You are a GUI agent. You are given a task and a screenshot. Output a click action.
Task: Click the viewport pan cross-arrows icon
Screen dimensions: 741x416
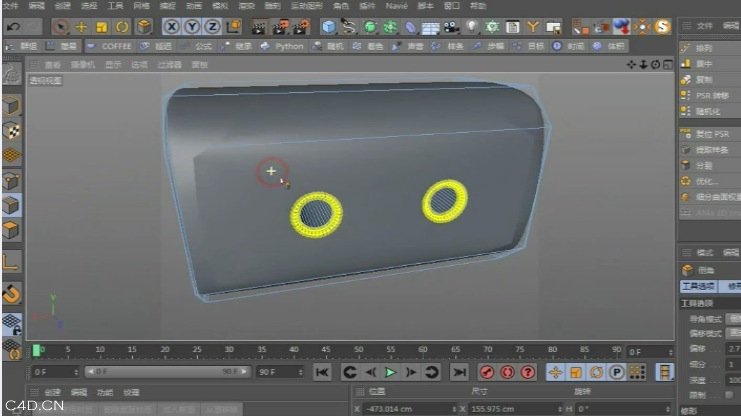[631, 65]
